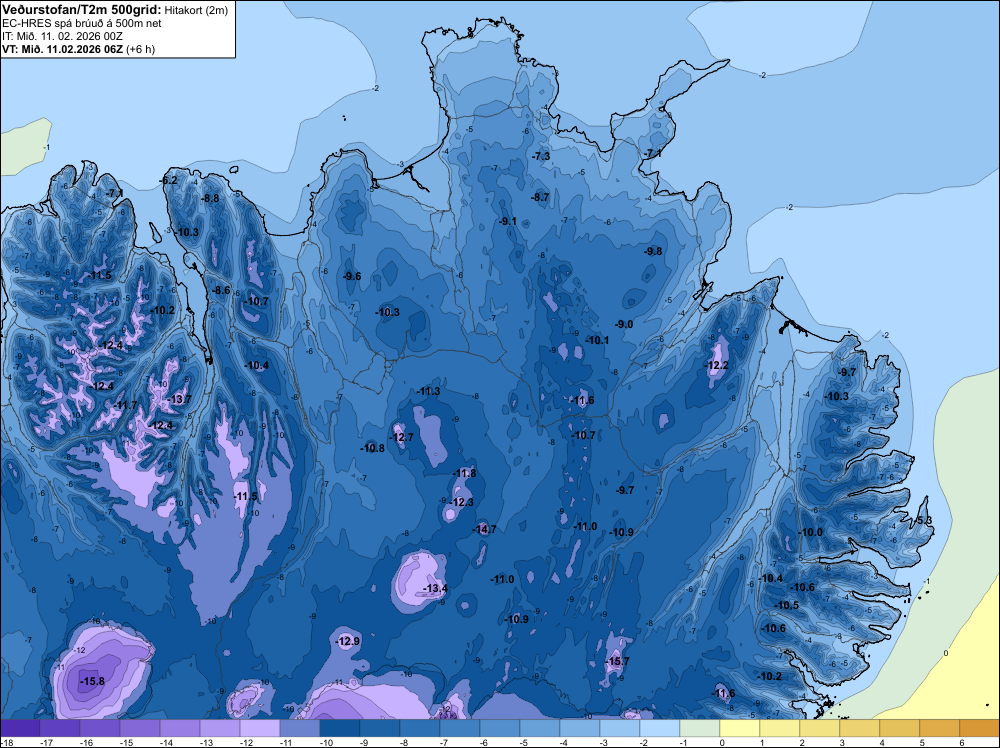Click the -5.3 temperature label

(x=924, y=520)
